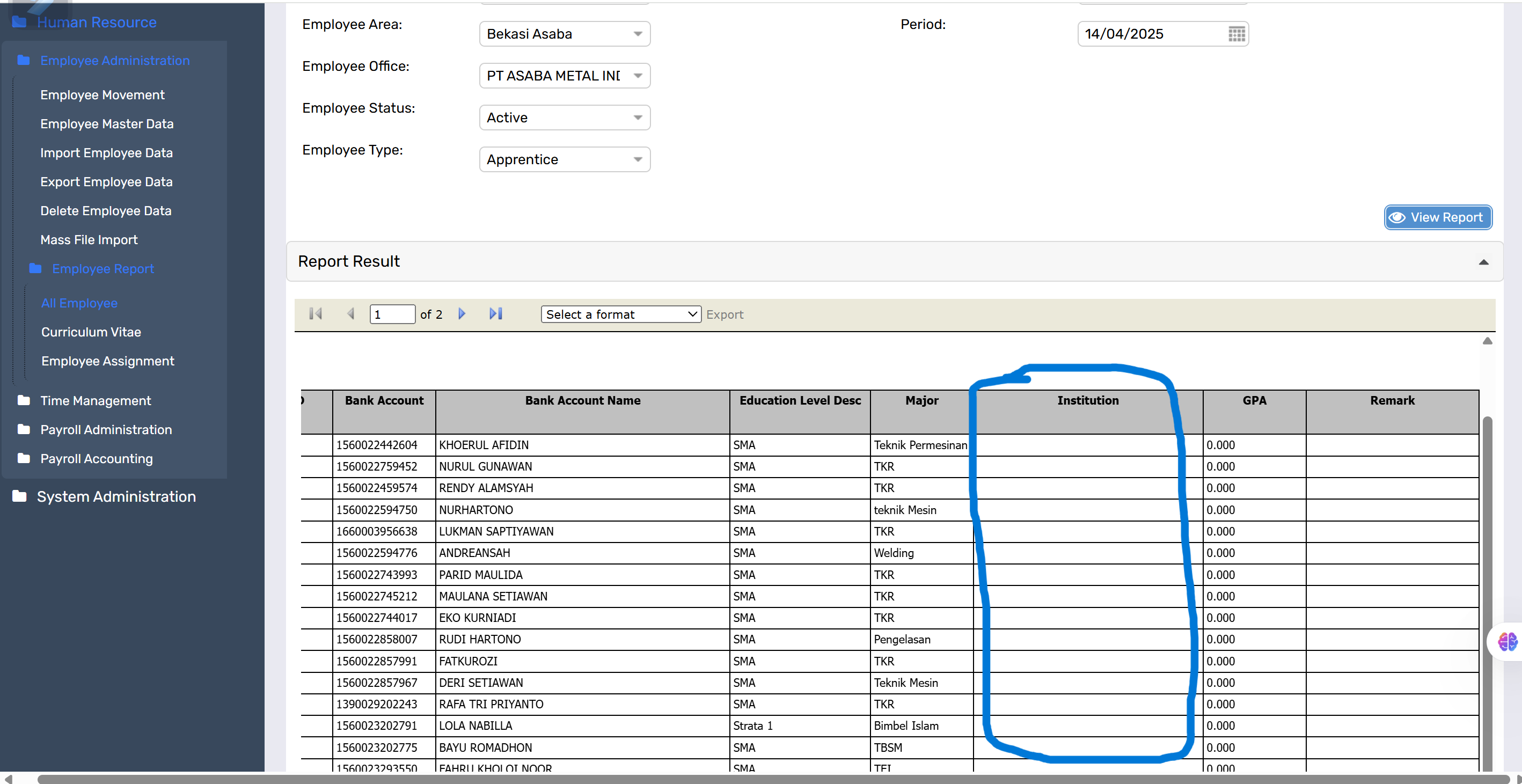Click Employee Report heading

[x=103, y=269]
